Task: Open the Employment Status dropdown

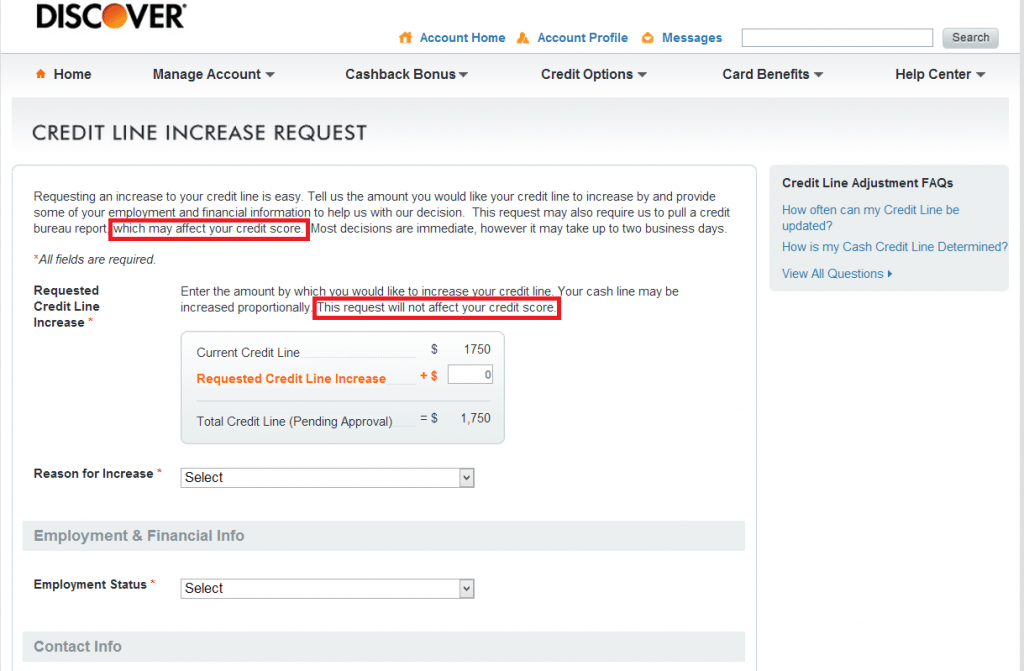Action: [327, 589]
